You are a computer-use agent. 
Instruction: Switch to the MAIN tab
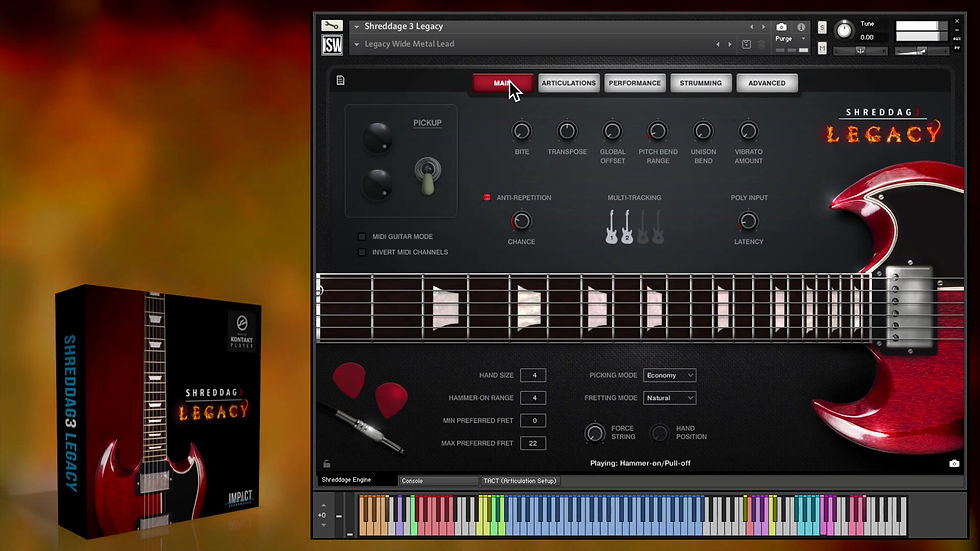point(503,83)
